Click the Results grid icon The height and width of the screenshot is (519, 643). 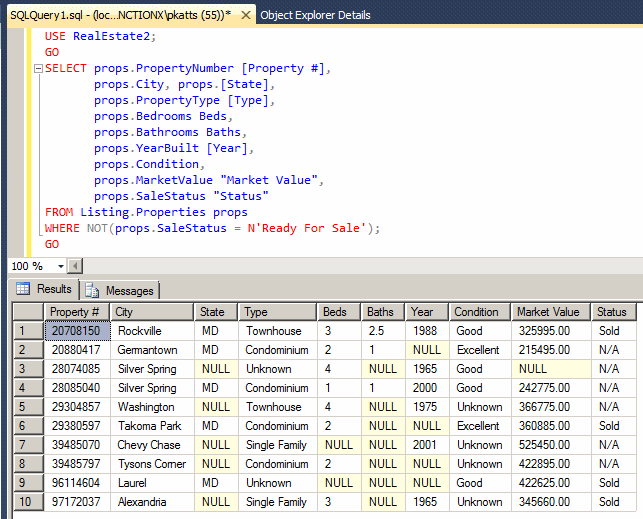(23, 289)
